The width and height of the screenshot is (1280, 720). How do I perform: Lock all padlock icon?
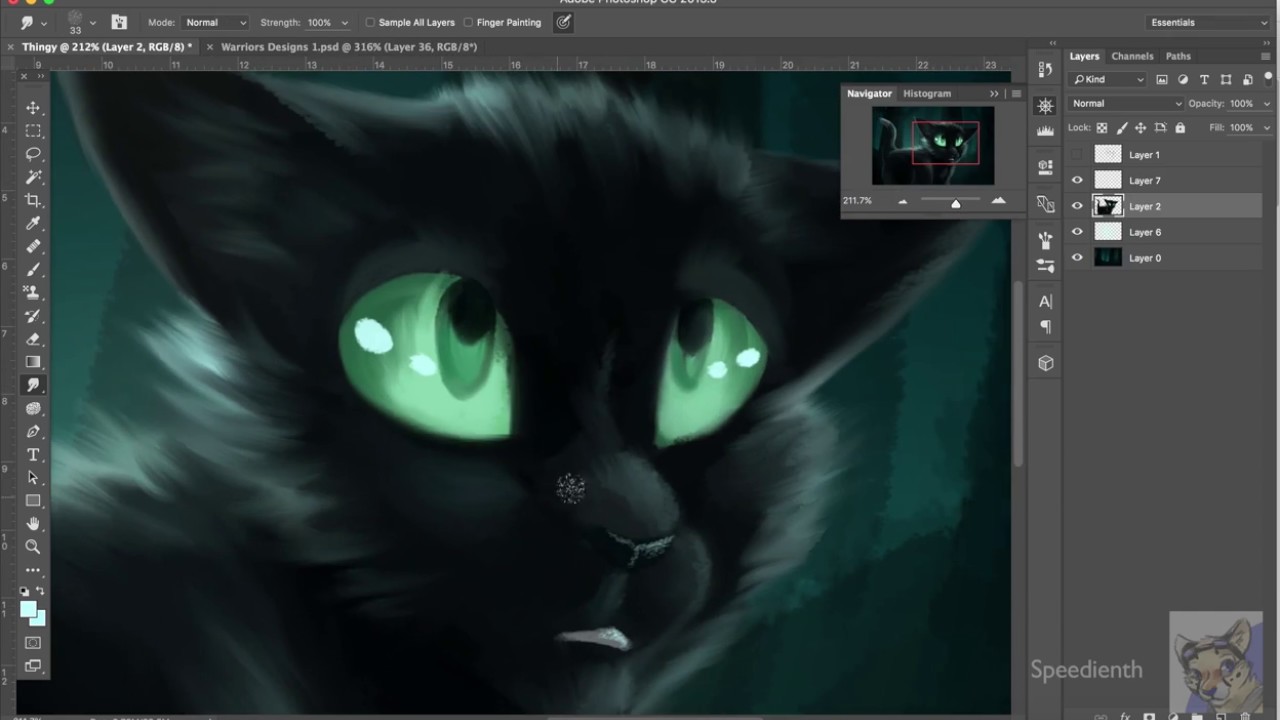click(1180, 128)
